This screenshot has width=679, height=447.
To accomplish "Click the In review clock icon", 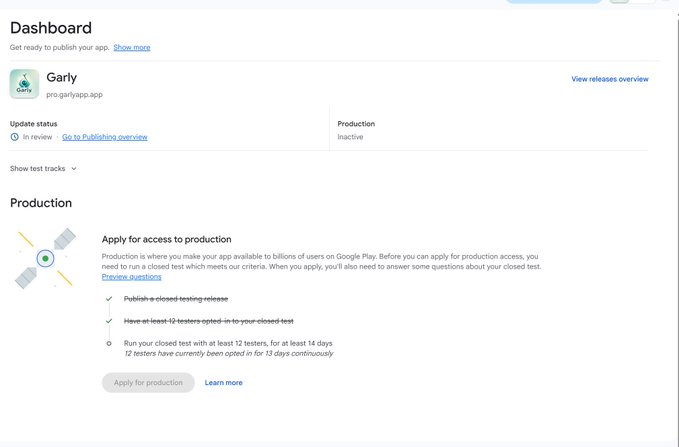I will pos(14,137).
